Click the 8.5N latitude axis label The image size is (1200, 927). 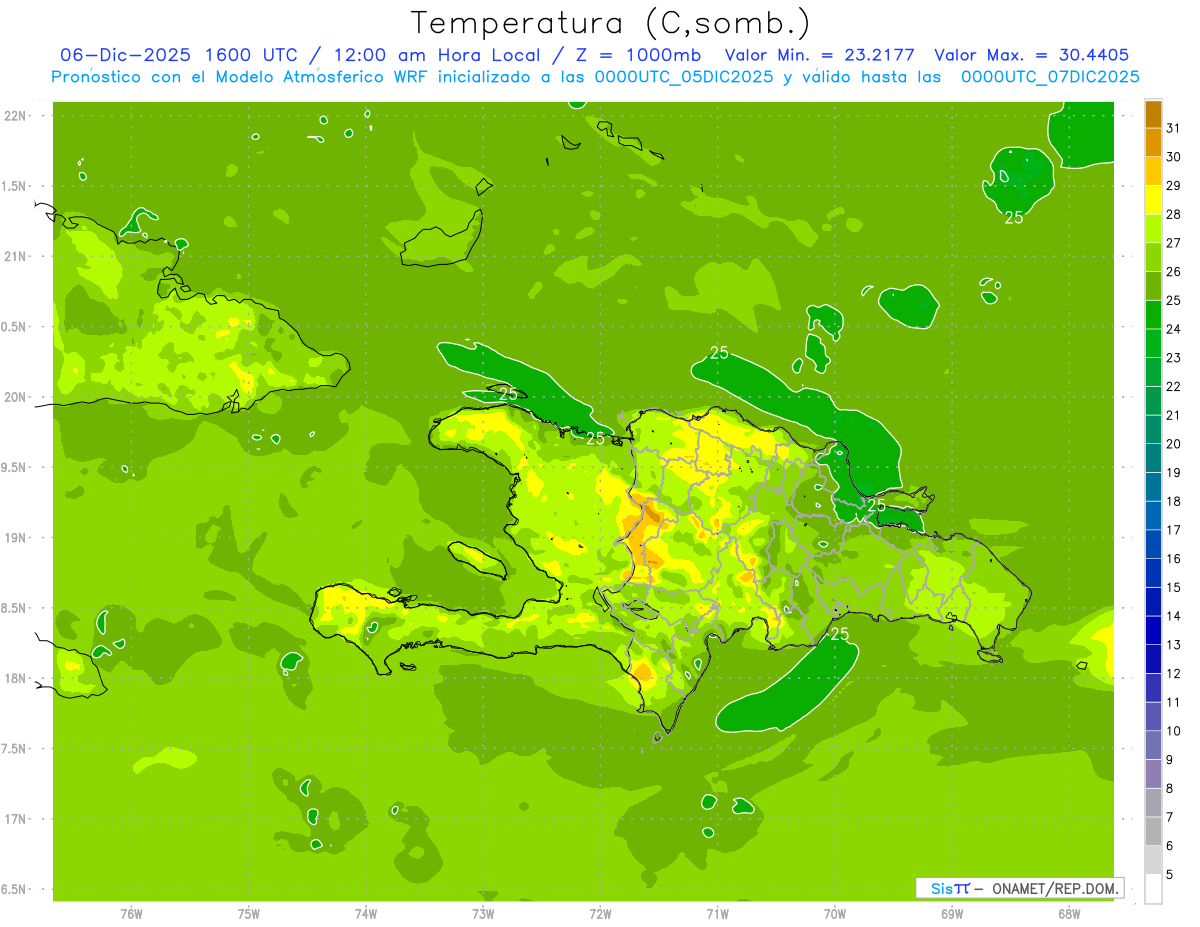tap(15, 608)
